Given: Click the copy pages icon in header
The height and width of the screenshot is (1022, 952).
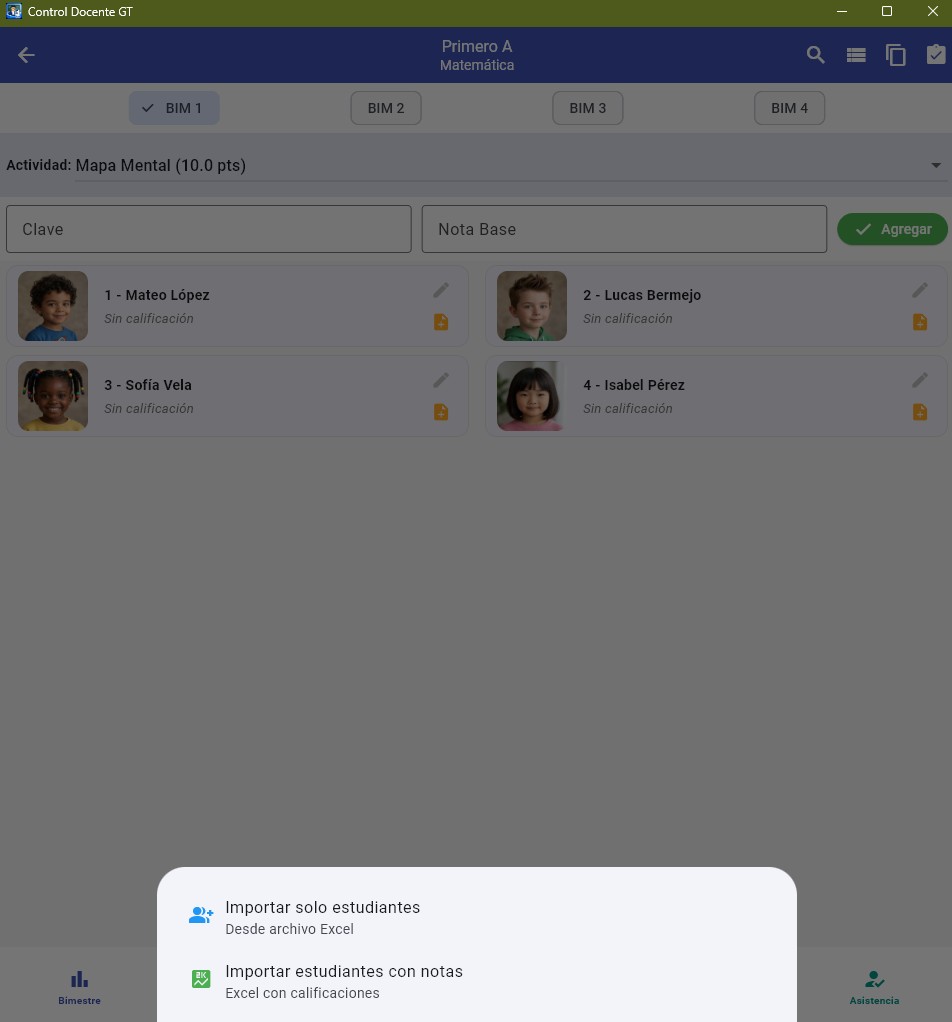Looking at the screenshot, I should 896,55.
